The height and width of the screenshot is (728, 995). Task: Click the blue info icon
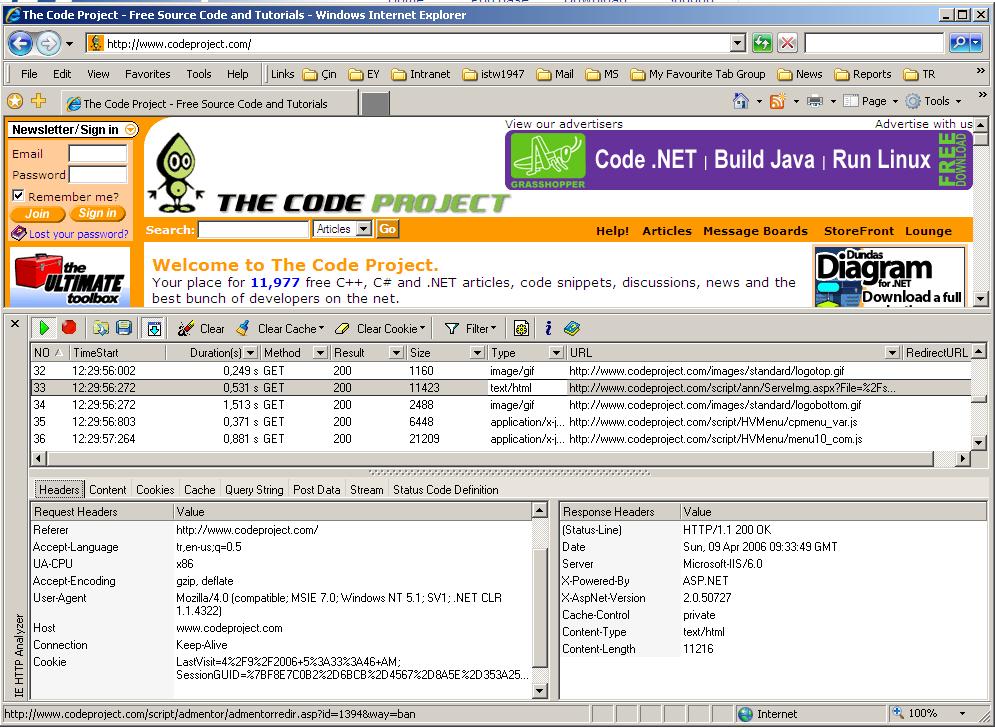(x=548, y=328)
